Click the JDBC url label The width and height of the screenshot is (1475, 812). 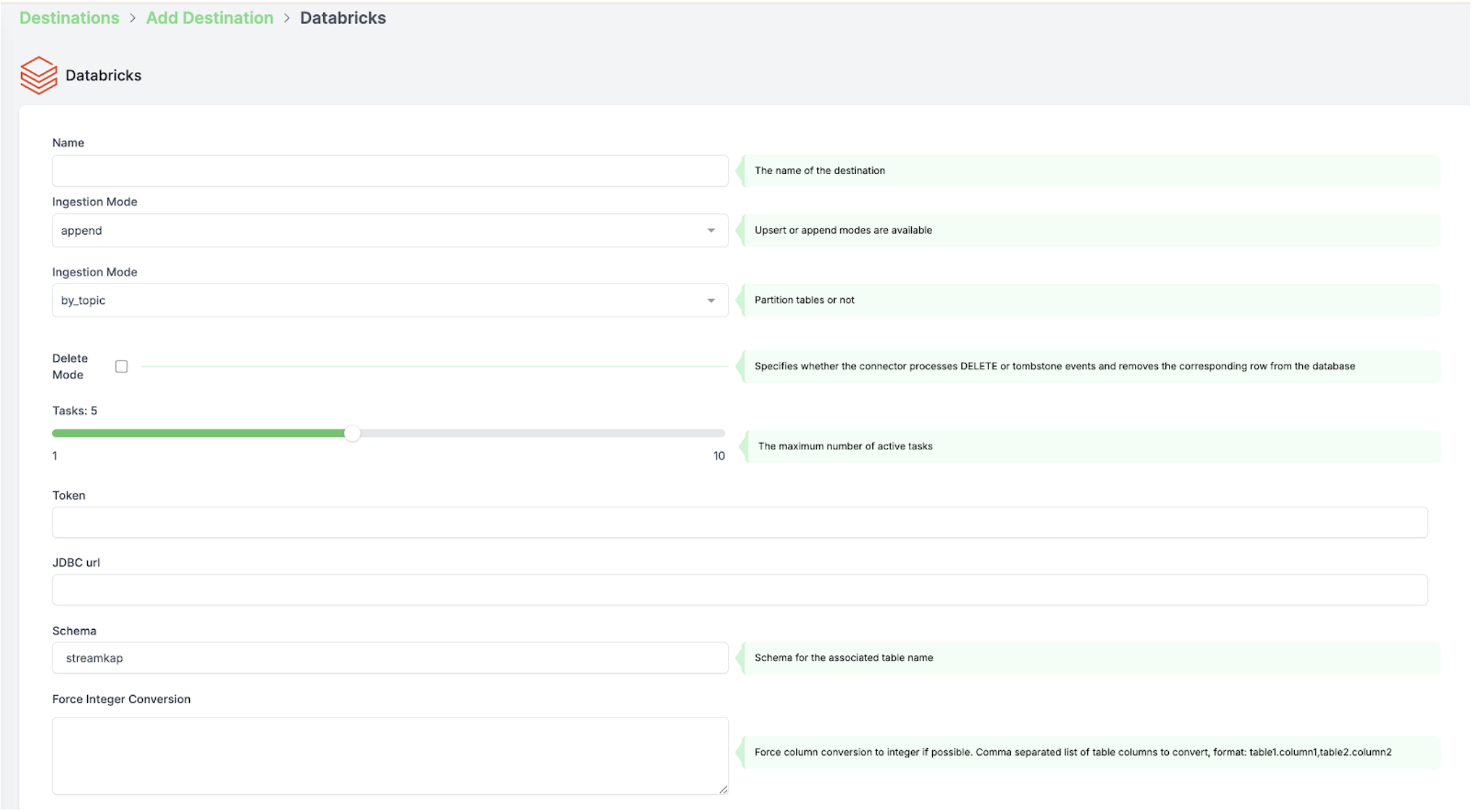76,563
